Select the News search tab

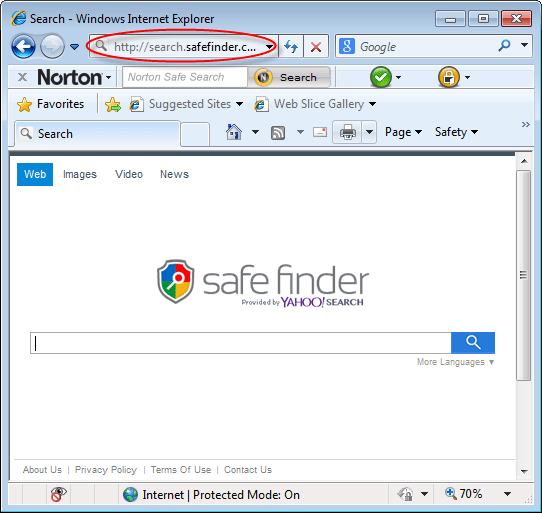pos(174,174)
